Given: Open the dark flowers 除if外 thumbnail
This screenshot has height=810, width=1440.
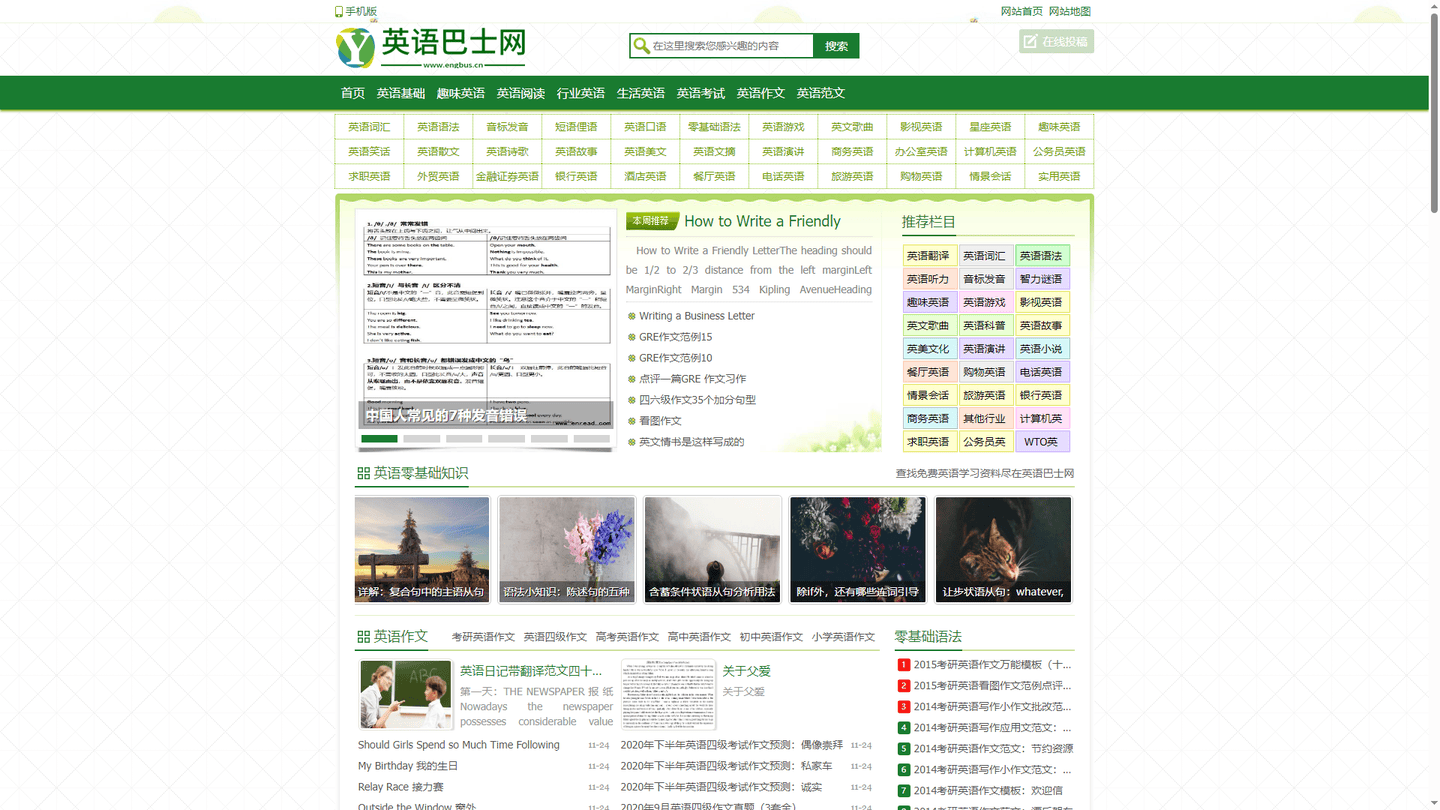Looking at the screenshot, I should click(x=858, y=550).
